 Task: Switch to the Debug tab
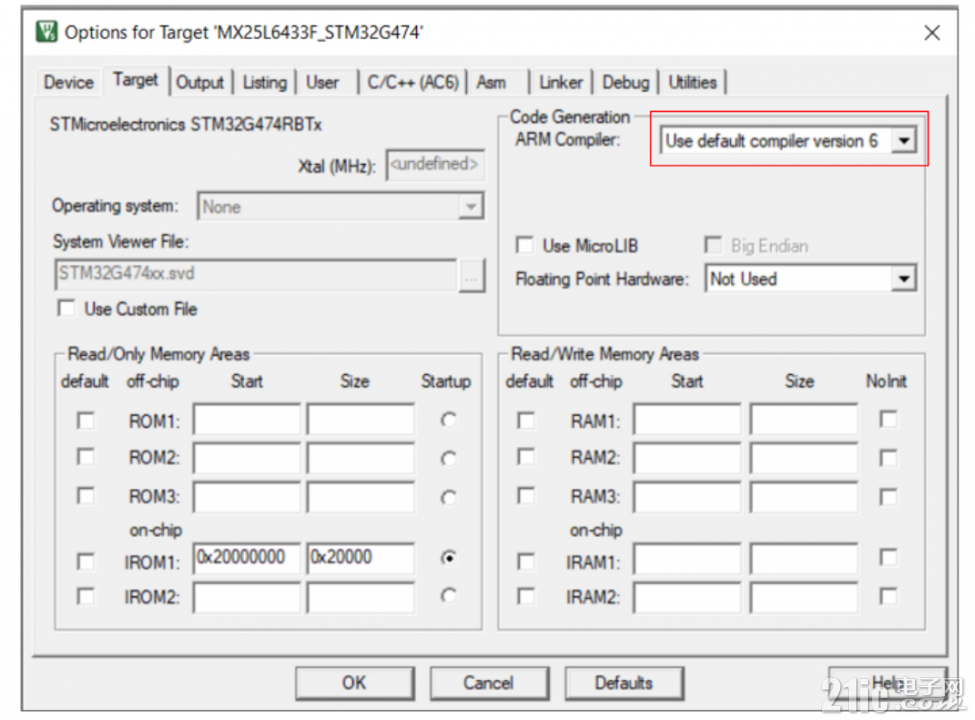click(x=626, y=82)
